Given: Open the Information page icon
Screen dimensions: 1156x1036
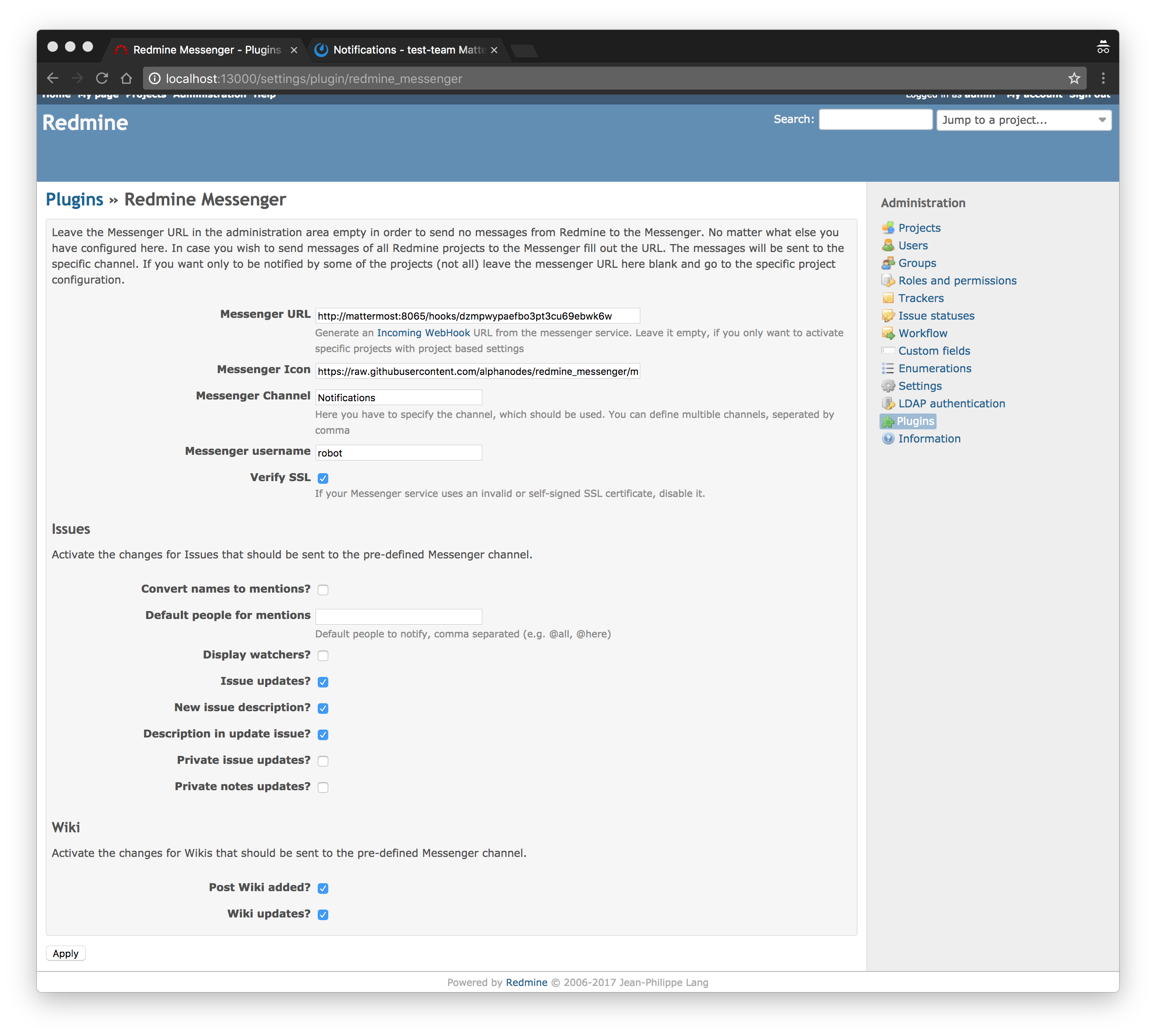Looking at the screenshot, I should pyautogui.click(x=889, y=438).
